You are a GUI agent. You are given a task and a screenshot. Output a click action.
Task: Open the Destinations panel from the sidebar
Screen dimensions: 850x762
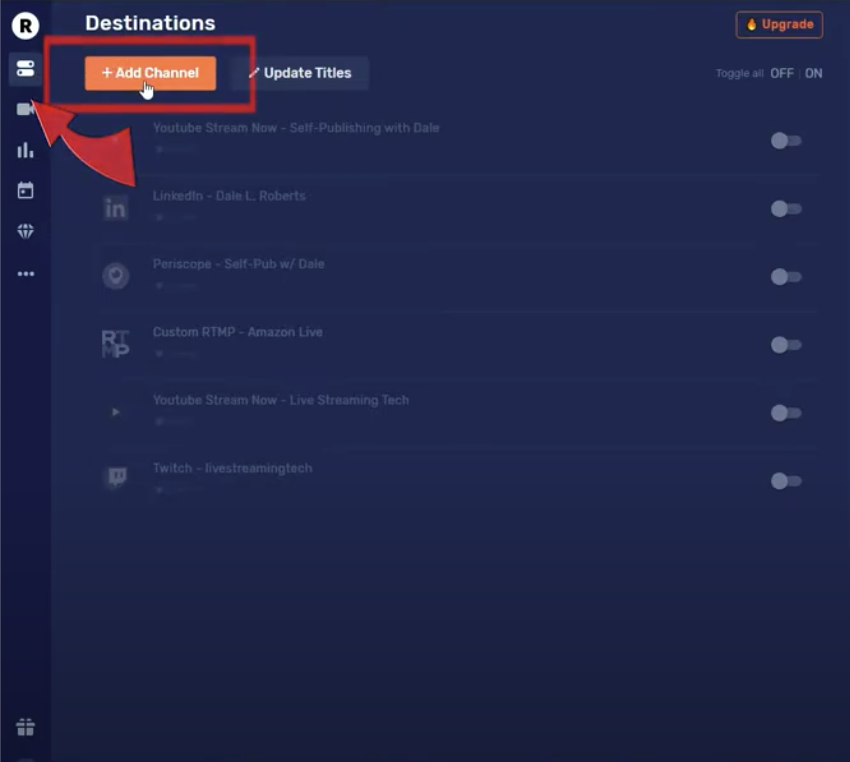[x=25, y=69]
